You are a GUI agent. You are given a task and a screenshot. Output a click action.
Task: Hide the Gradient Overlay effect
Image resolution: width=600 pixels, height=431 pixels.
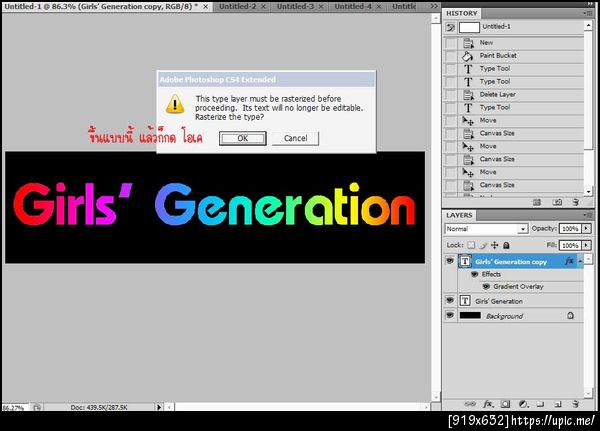point(486,286)
